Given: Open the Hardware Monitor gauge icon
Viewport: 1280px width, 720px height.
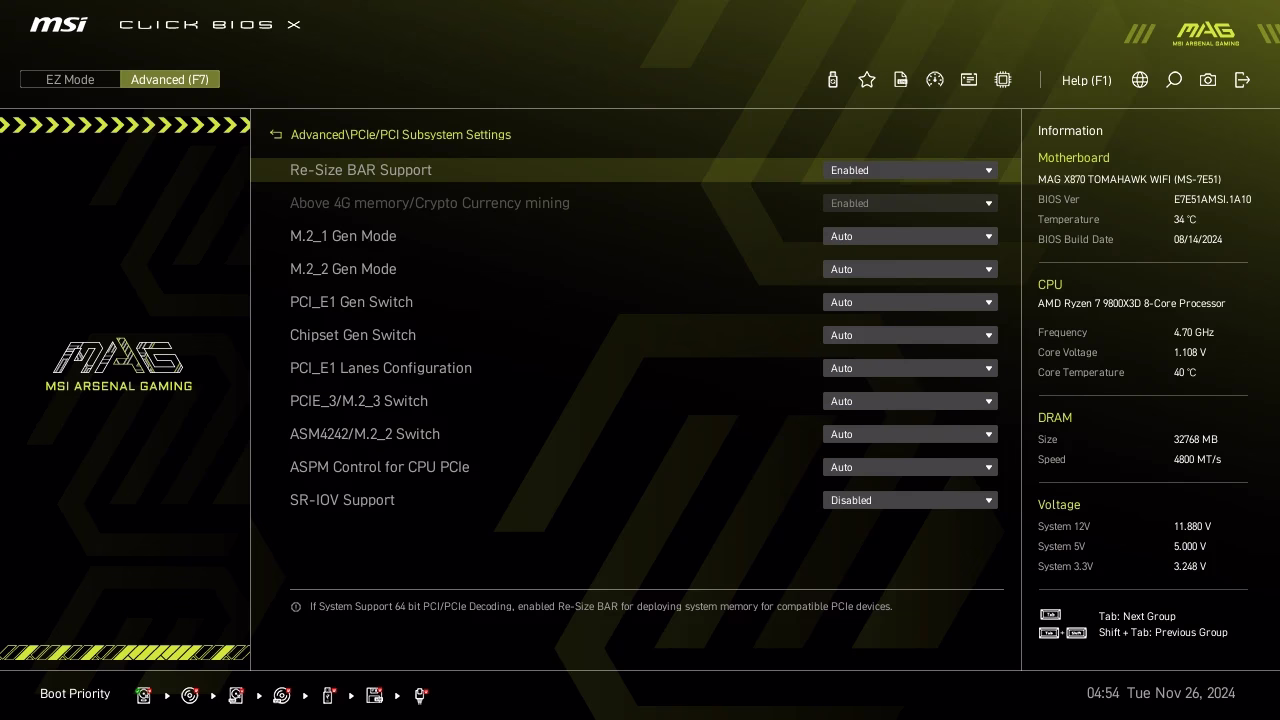Looking at the screenshot, I should [935, 80].
